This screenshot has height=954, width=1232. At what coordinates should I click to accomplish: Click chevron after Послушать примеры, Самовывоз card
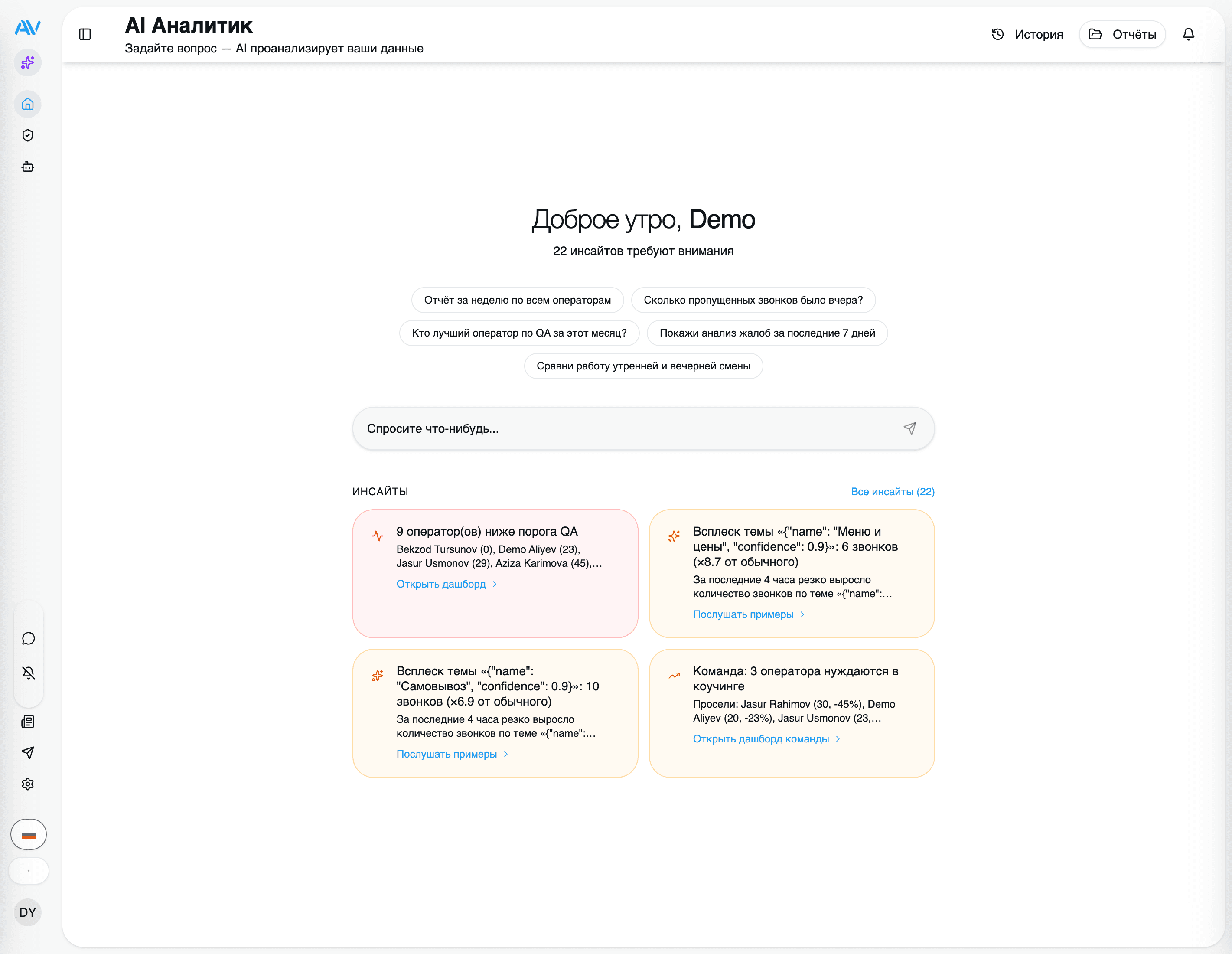coord(506,754)
